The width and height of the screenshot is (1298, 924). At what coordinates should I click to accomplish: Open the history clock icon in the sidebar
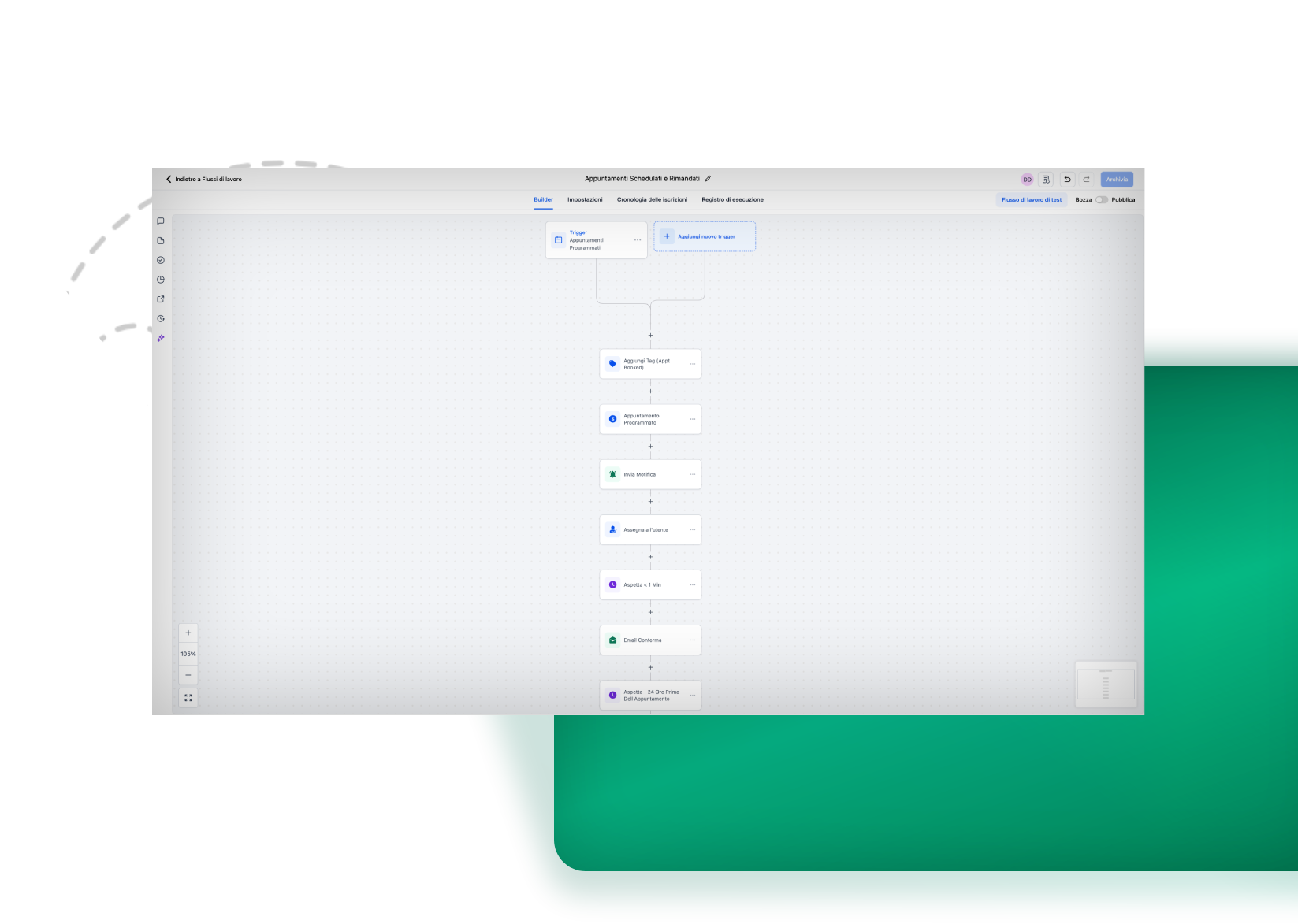click(x=161, y=319)
